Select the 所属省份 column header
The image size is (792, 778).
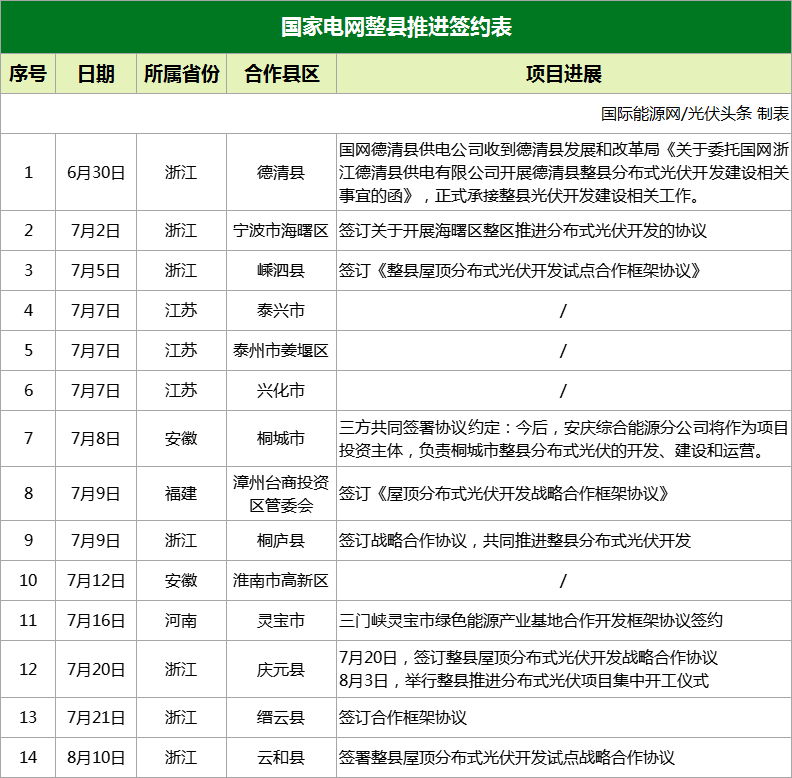pos(181,74)
